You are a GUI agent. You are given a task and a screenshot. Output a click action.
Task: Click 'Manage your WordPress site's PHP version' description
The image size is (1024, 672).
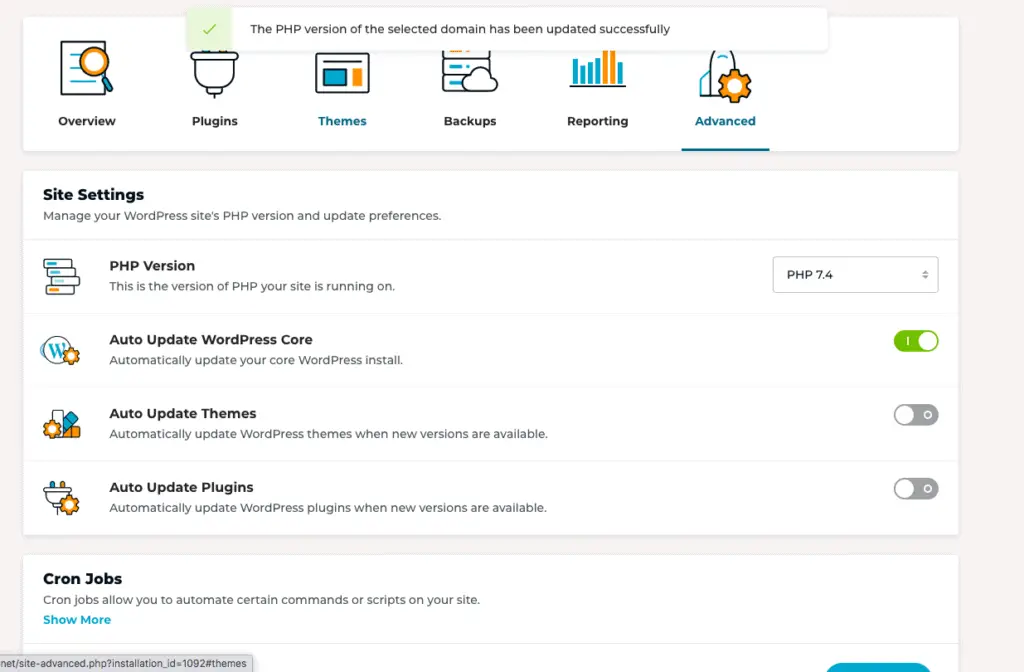[242, 216]
